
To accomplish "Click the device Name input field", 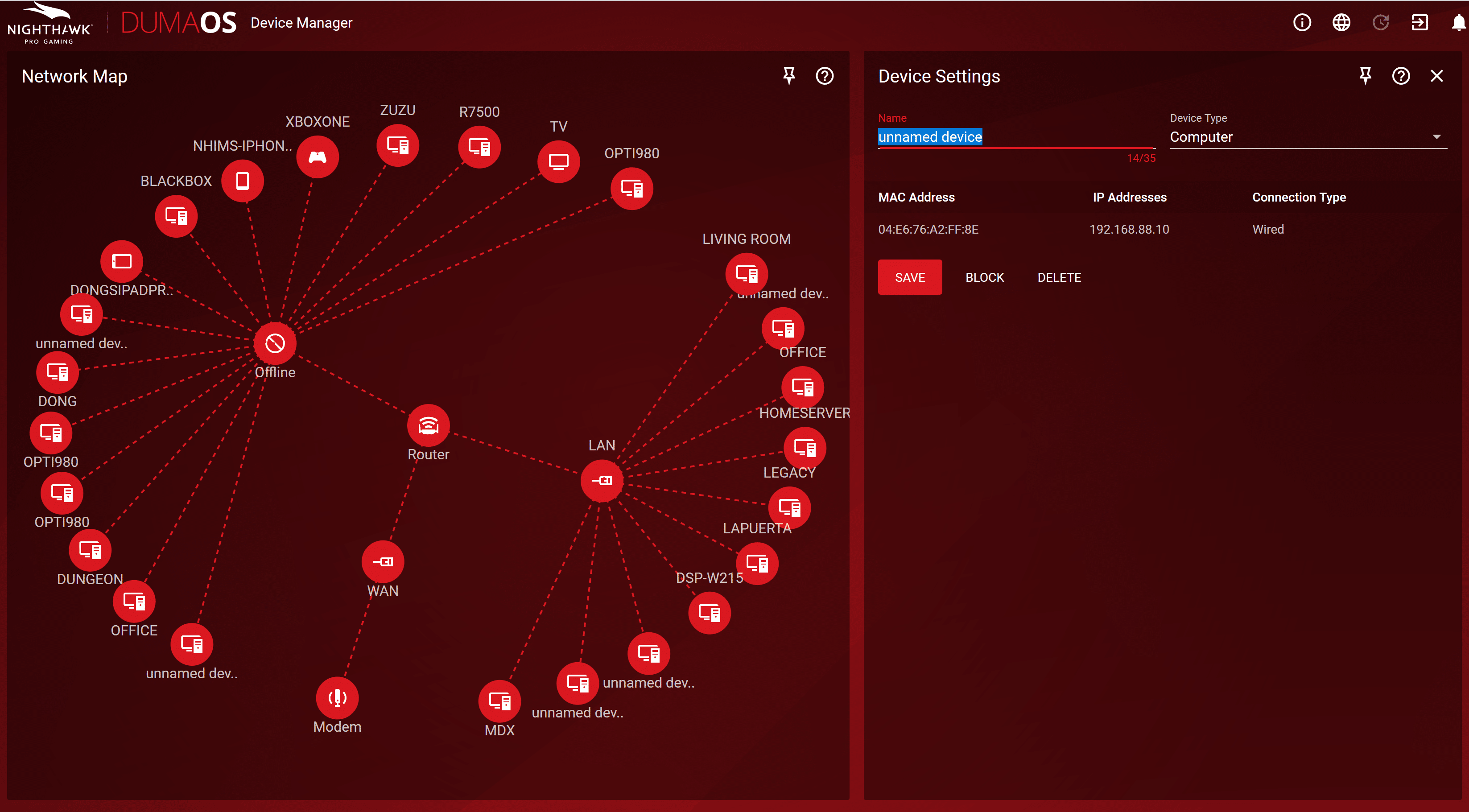I will tap(1015, 137).
